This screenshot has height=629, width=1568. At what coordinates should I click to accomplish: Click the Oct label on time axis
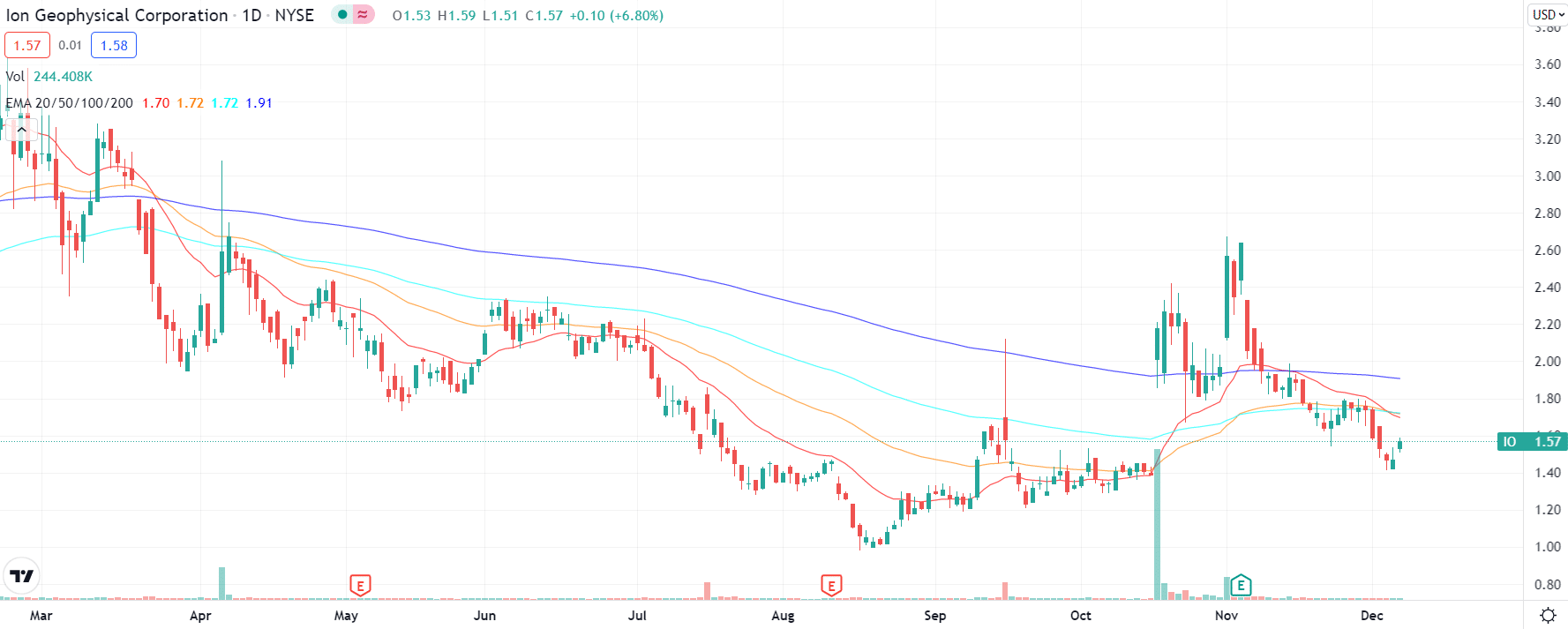(1081, 616)
